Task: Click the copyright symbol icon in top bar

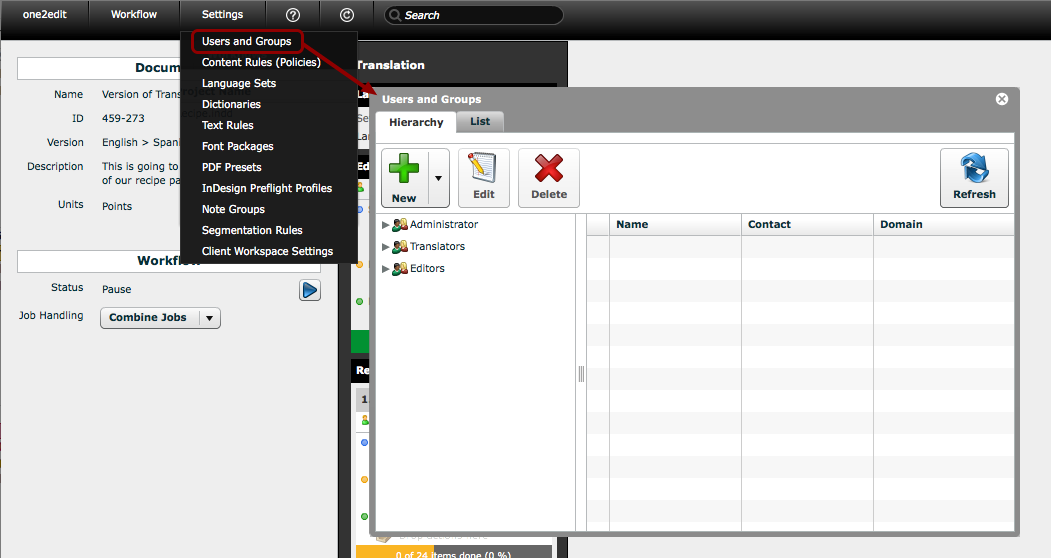Action: coord(347,15)
